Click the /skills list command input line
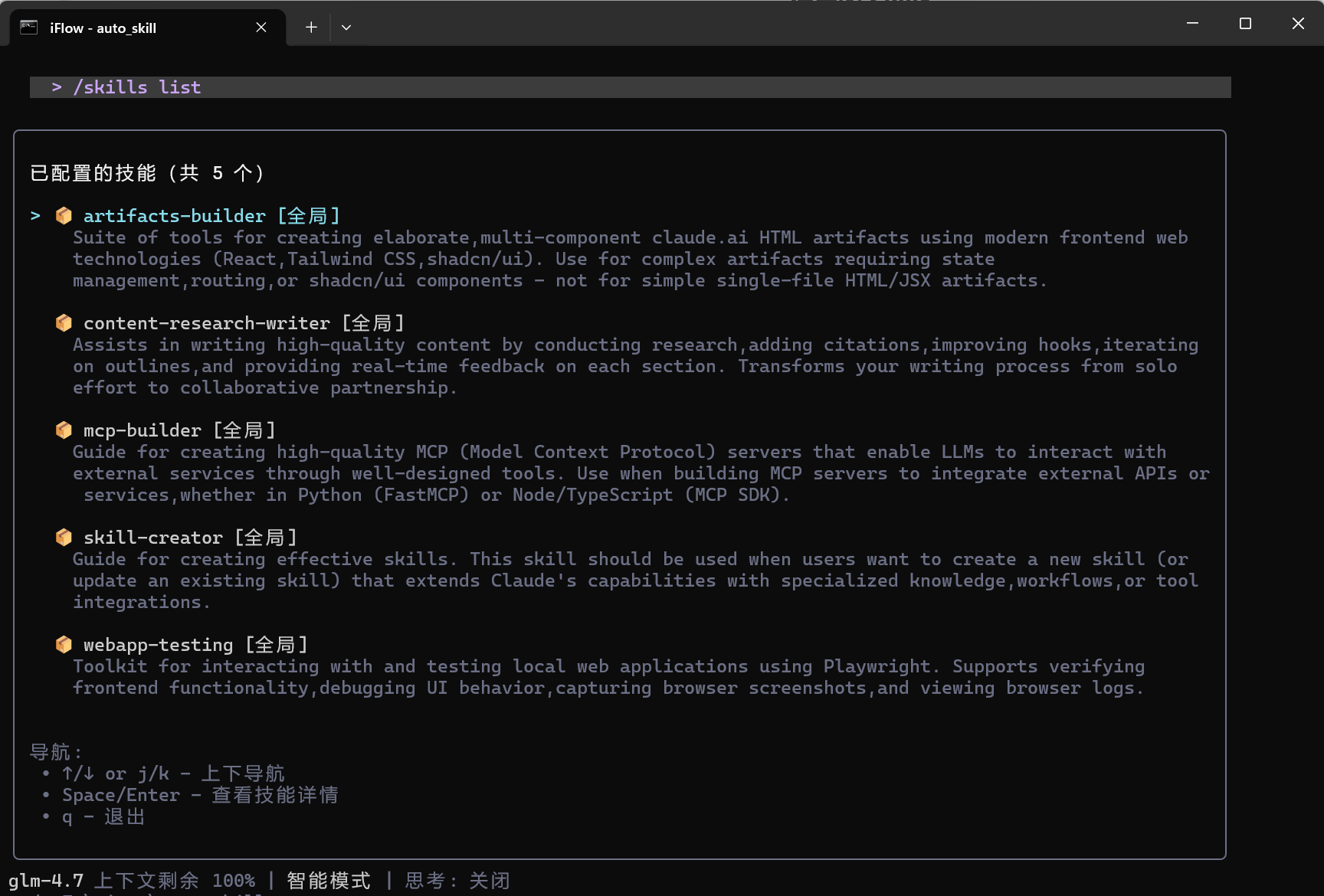1324x896 pixels. tap(136, 87)
